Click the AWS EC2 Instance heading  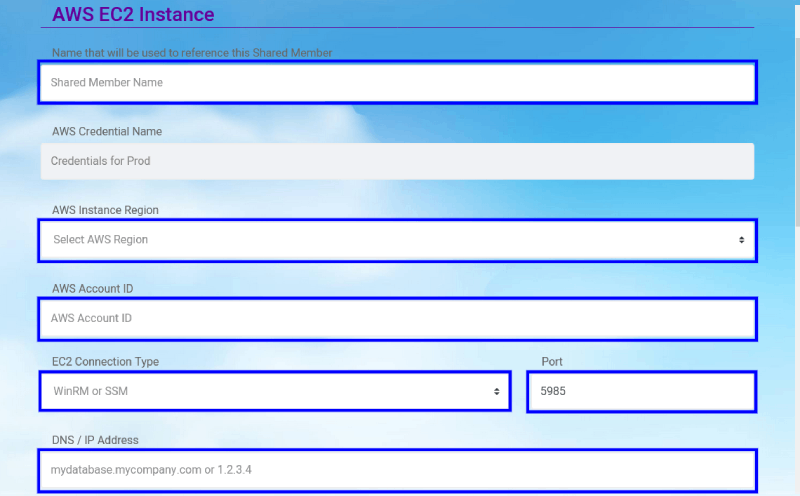(133, 14)
